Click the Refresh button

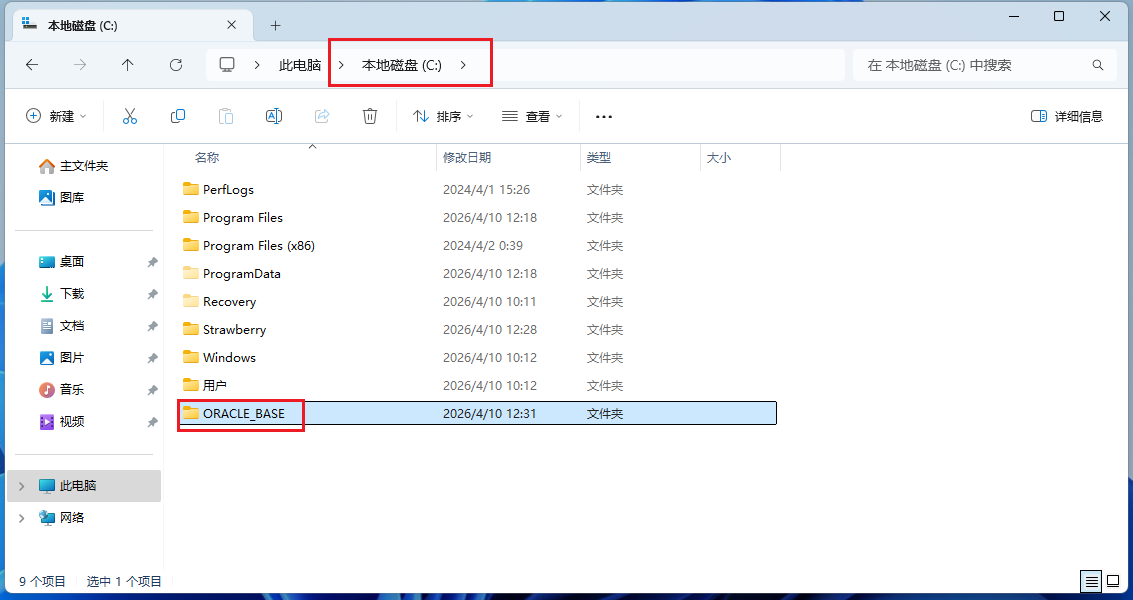click(176, 65)
